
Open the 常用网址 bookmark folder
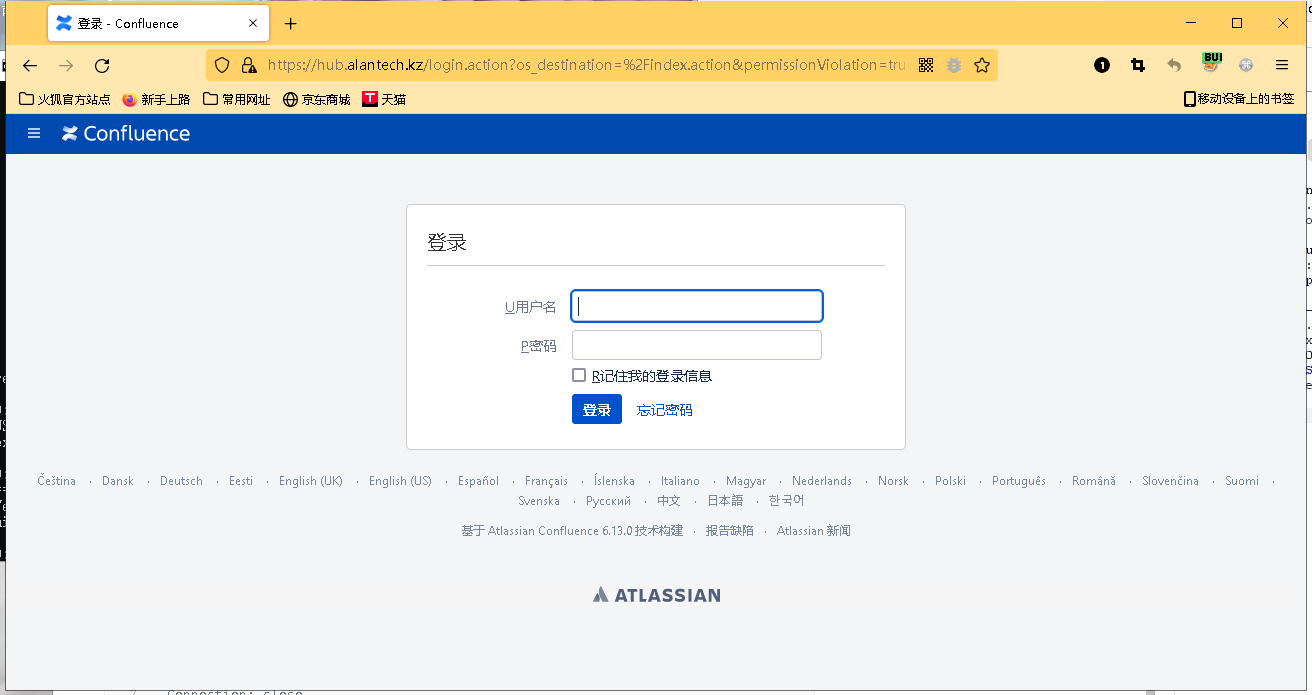pos(236,99)
